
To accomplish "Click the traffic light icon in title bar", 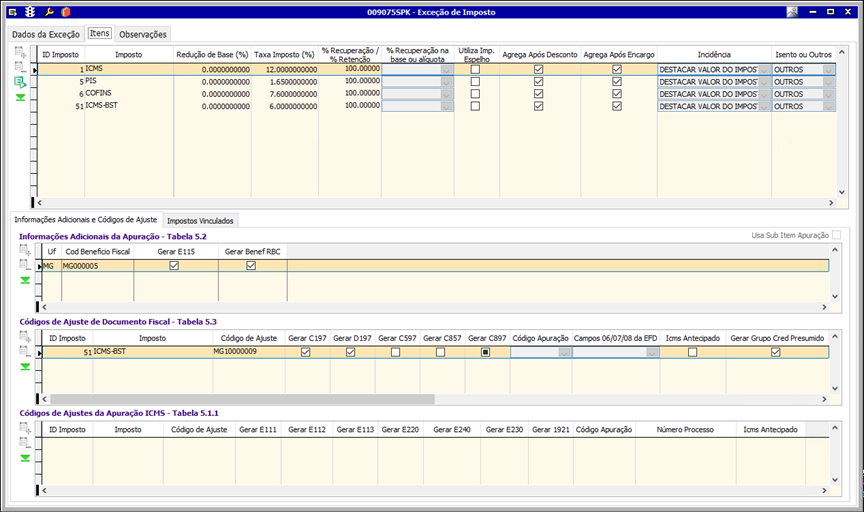I will click(x=29, y=12).
